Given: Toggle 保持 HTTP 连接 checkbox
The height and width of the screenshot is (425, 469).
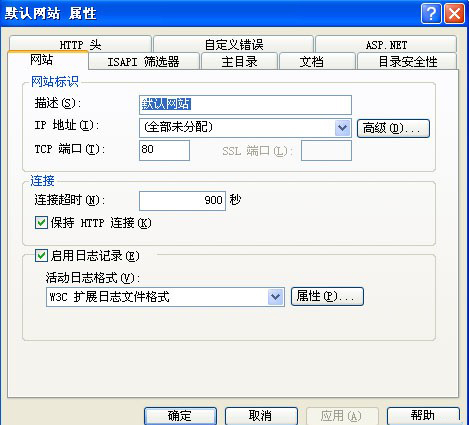Looking at the screenshot, I should pyautogui.click(x=41, y=223).
